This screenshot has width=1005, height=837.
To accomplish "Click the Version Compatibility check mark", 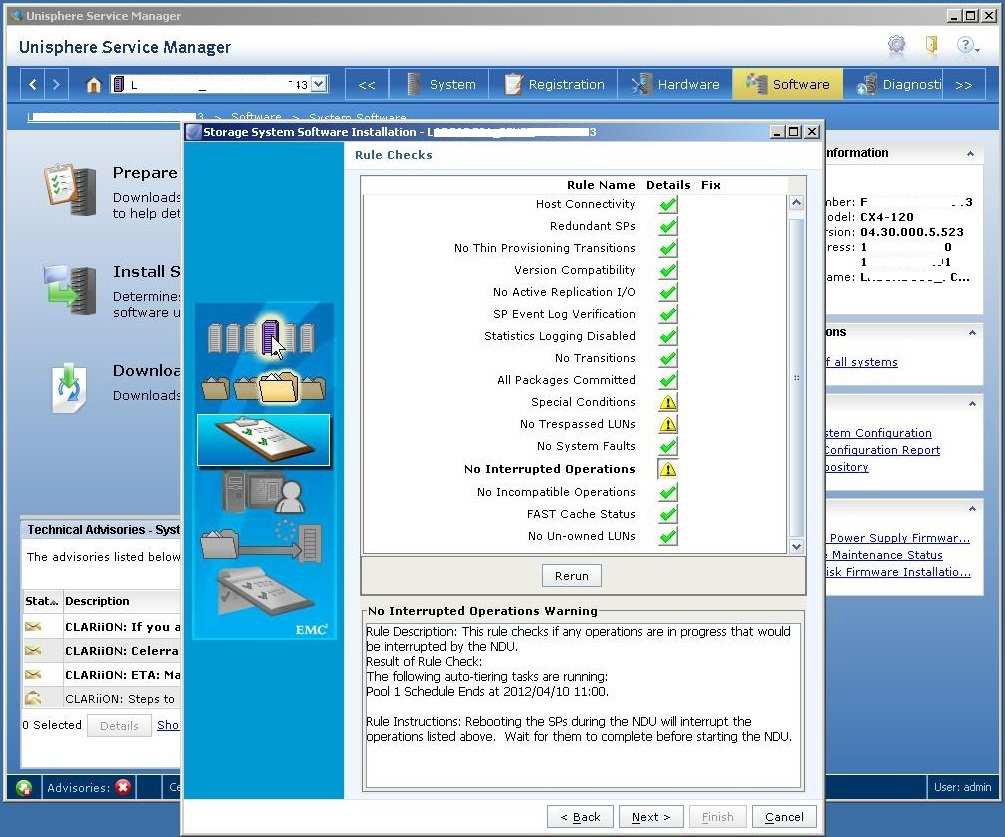I will click(667, 270).
